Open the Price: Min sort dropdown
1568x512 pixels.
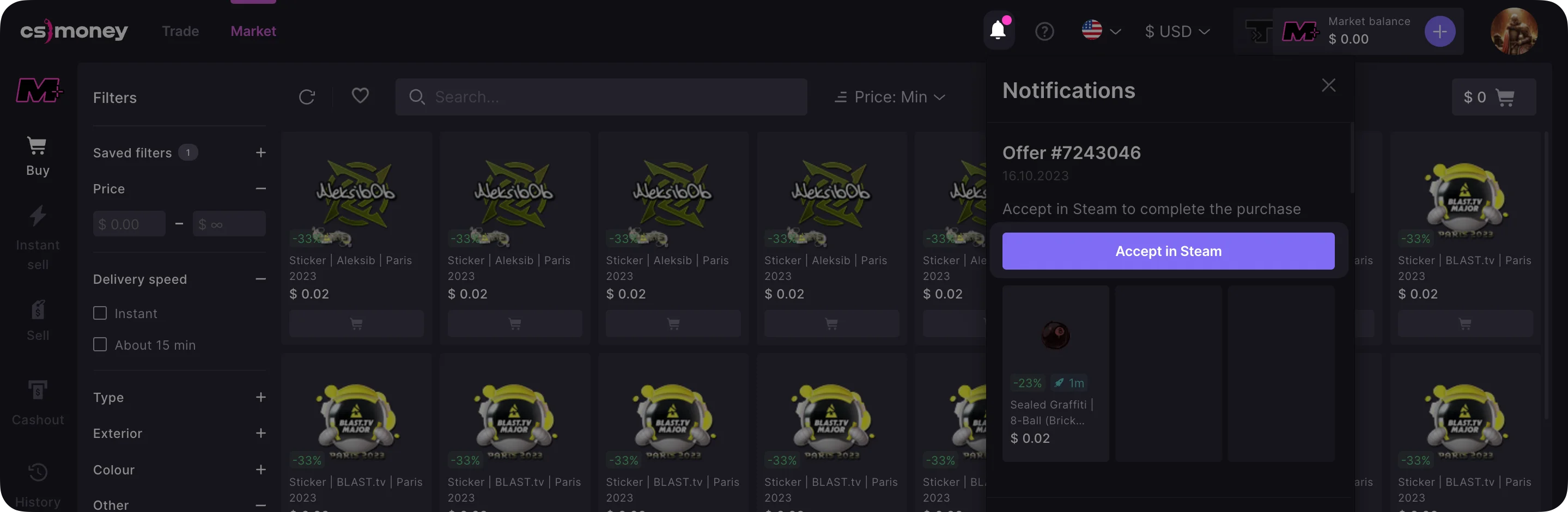click(x=890, y=97)
